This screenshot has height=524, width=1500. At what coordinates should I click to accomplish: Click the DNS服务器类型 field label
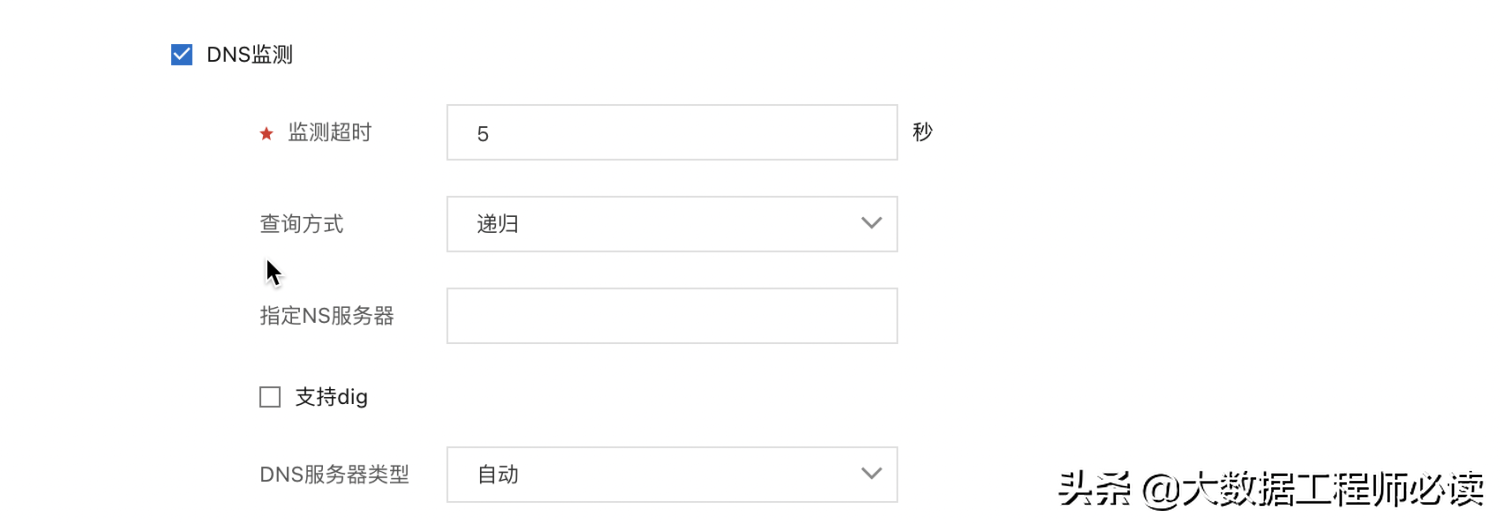tap(334, 474)
